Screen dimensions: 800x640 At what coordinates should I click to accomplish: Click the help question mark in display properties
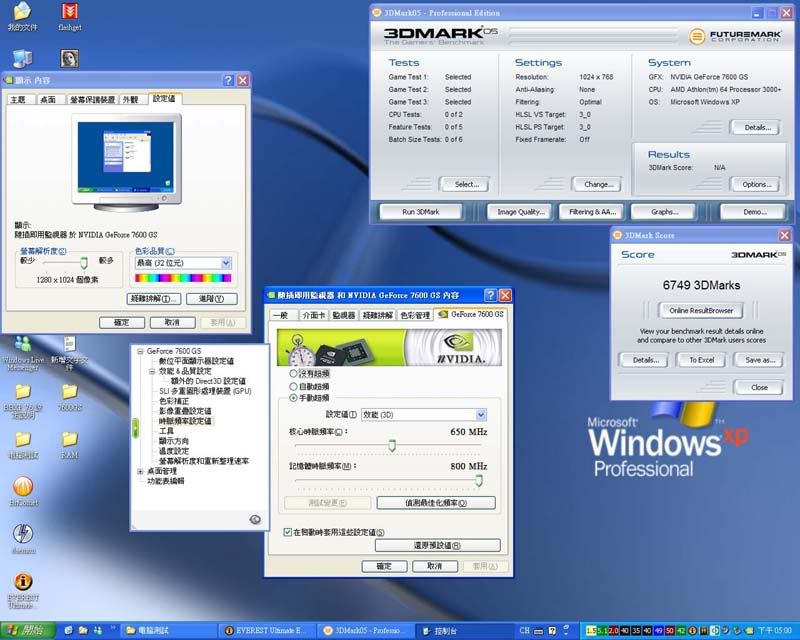(x=228, y=80)
